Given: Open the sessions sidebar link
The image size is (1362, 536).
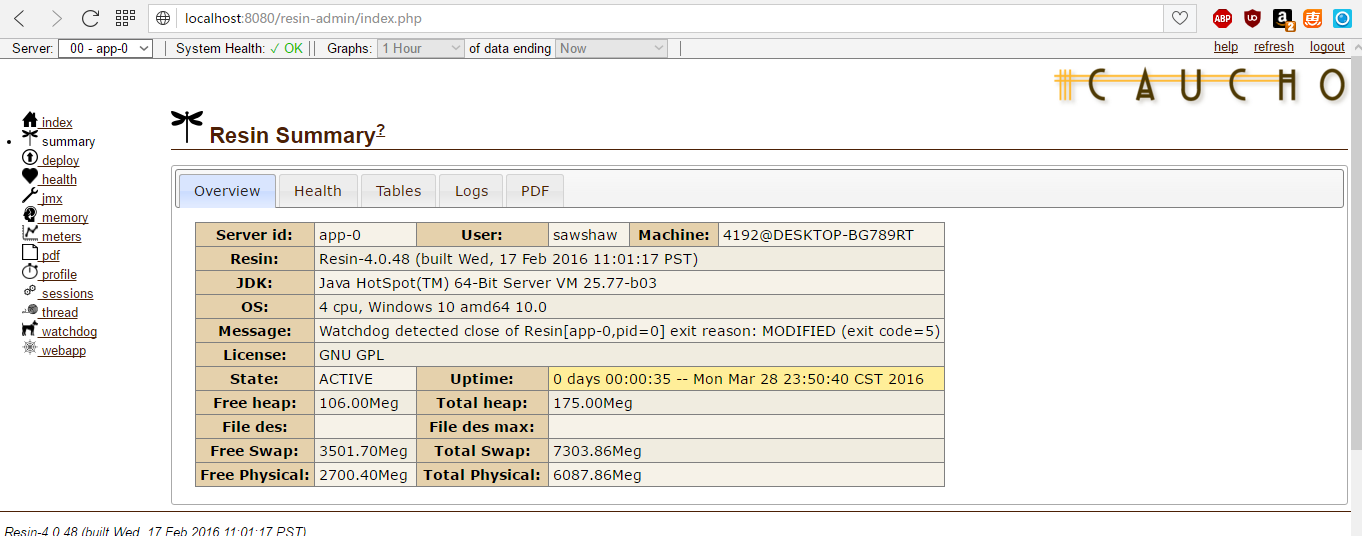Looking at the screenshot, I should pyautogui.click(x=67, y=293).
